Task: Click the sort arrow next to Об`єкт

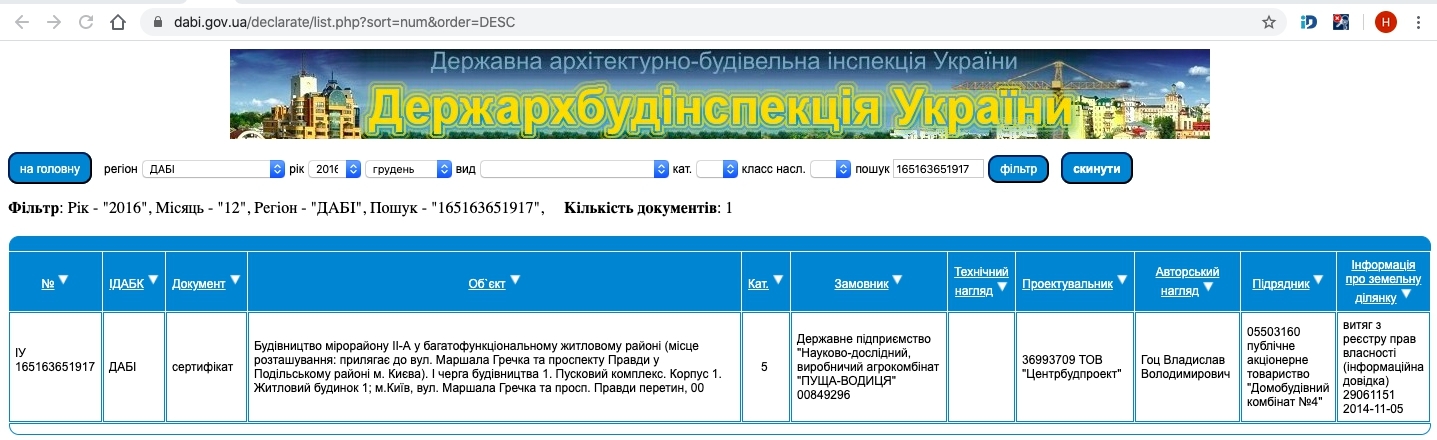Action: pos(515,281)
